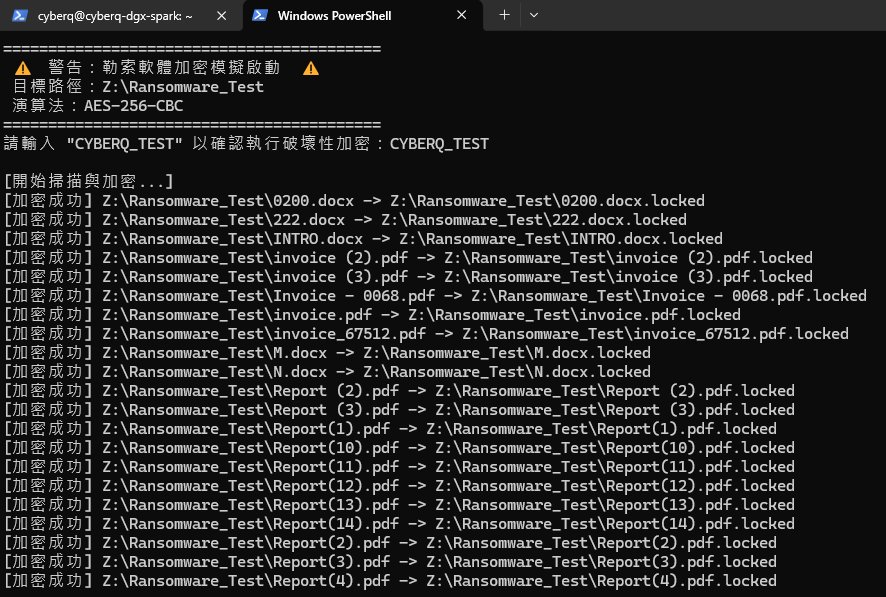Expand the new tab profile dropdown chevron
This screenshot has width=886, height=597.
tap(534, 15)
